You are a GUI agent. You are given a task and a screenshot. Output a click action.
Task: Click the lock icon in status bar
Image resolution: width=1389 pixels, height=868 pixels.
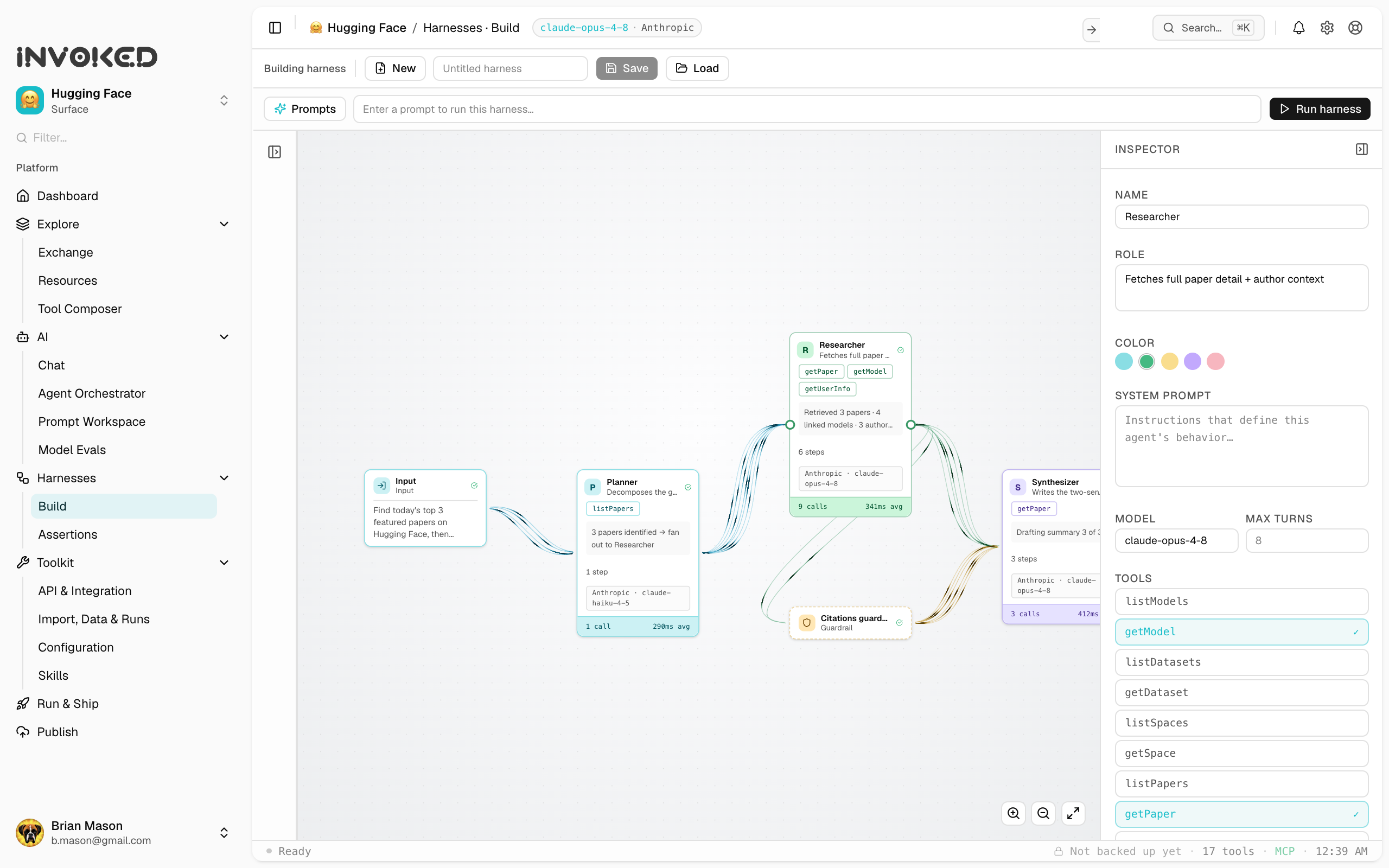[1058, 851]
